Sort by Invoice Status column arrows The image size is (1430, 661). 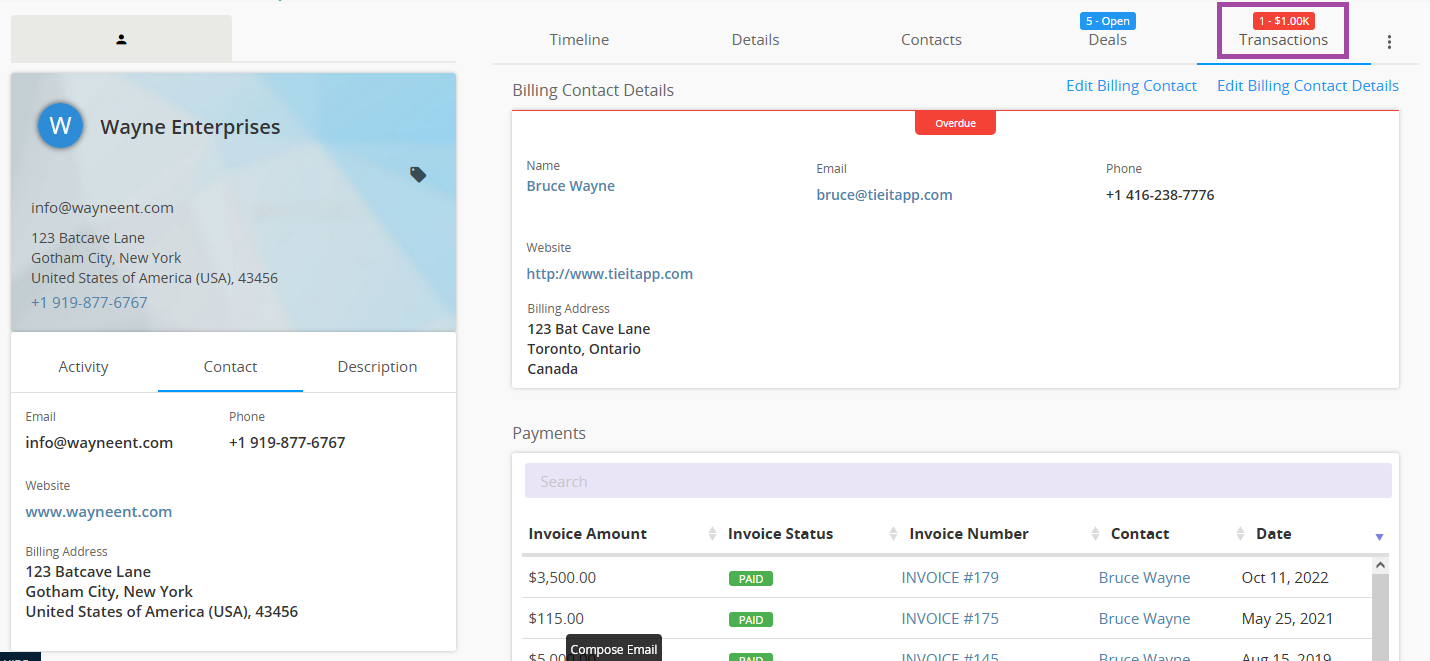coord(893,534)
